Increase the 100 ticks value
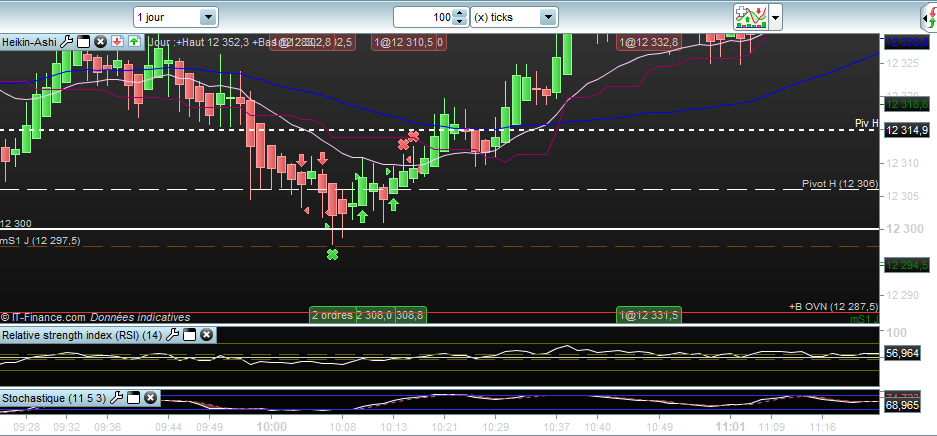 460,13
